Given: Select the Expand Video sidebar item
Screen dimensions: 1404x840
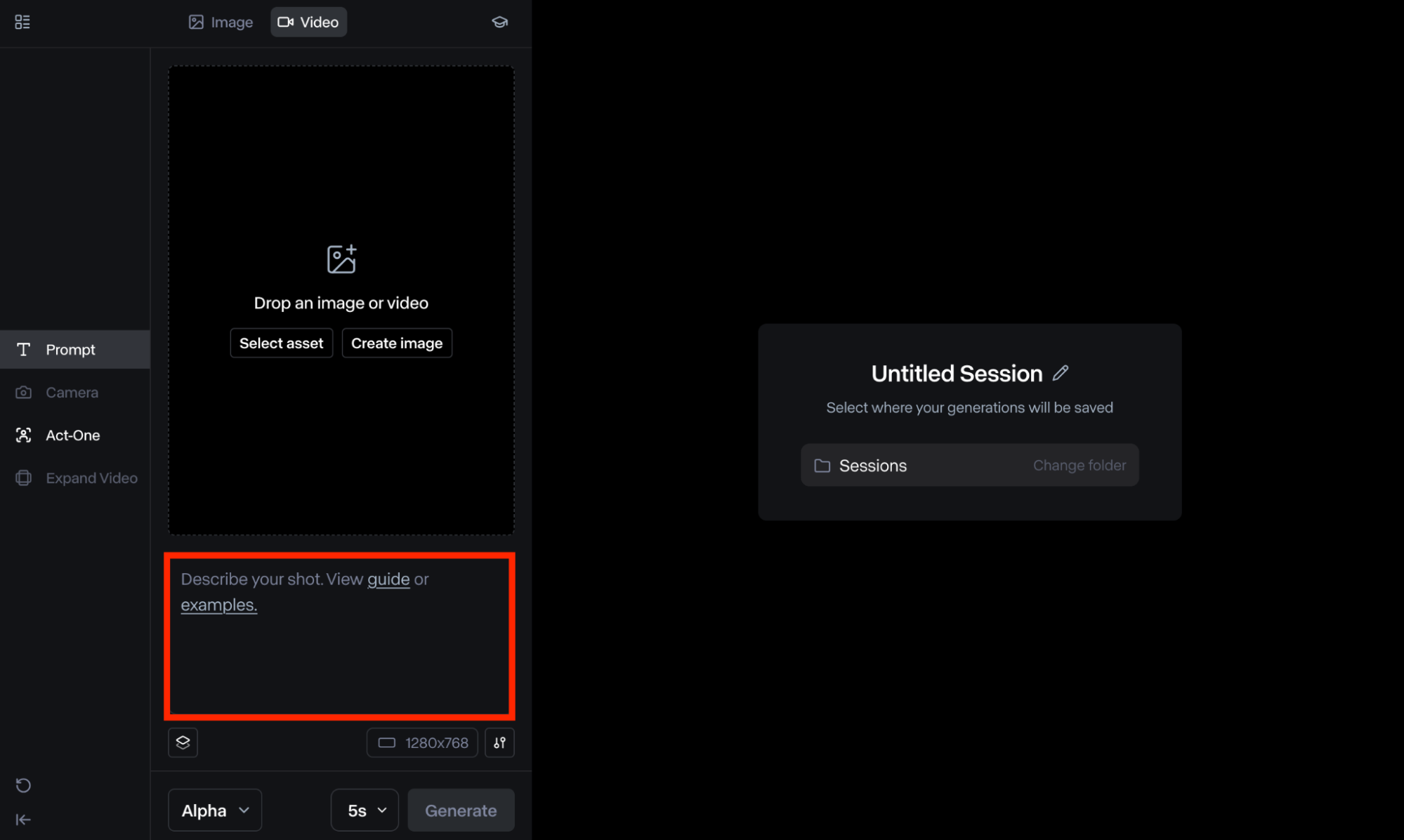Looking at the screenshot, I should click(75, 478).
